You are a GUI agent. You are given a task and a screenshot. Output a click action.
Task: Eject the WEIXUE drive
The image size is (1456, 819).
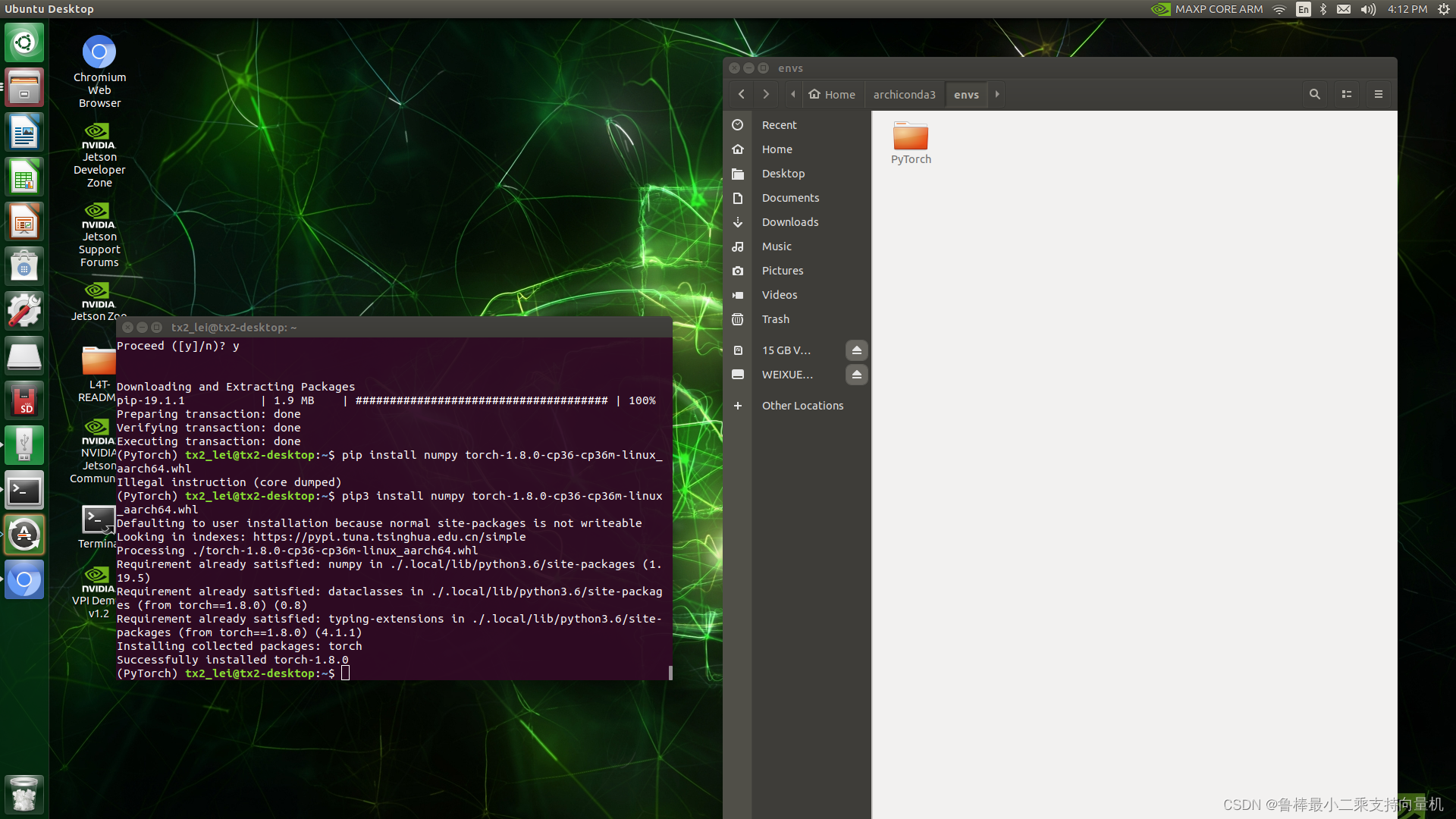(856, 375)
